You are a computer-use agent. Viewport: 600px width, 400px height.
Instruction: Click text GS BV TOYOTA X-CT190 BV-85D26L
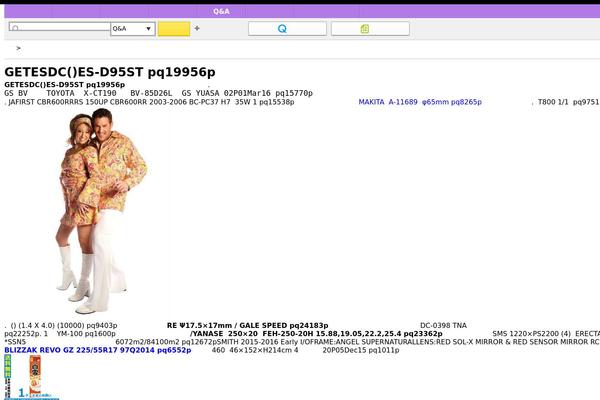(x=88, y=93)
